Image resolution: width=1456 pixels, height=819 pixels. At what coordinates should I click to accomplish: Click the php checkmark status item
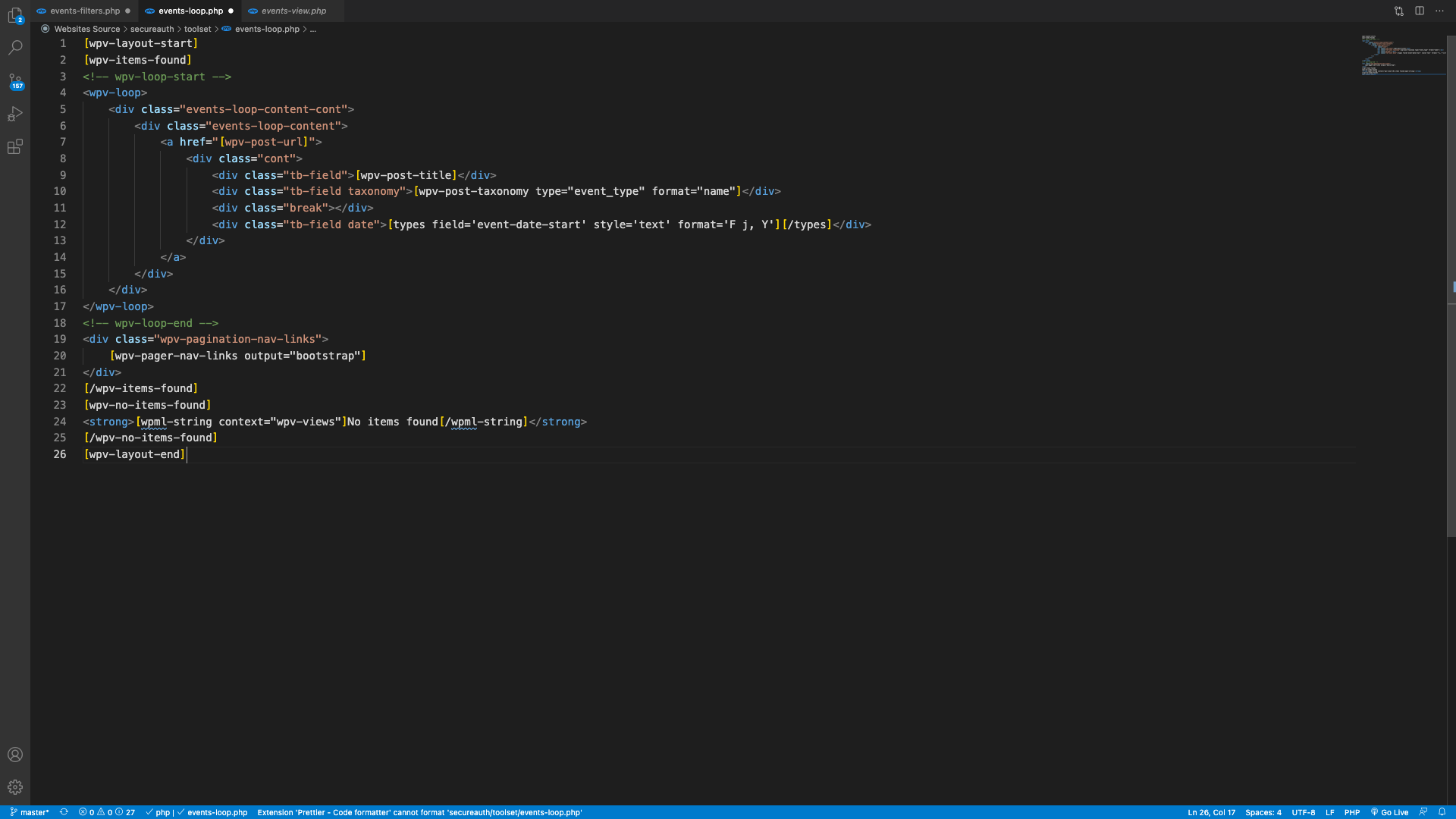click(x=158, y=812)
